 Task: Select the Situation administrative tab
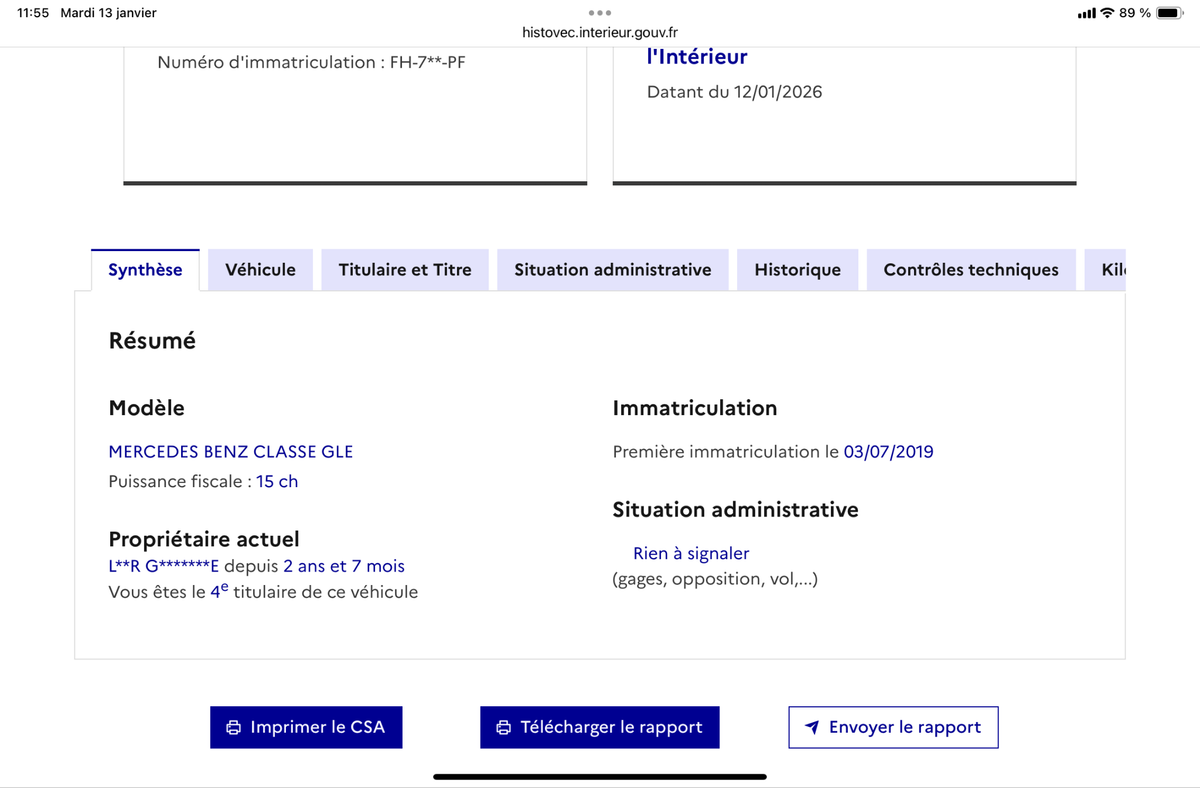613,270
